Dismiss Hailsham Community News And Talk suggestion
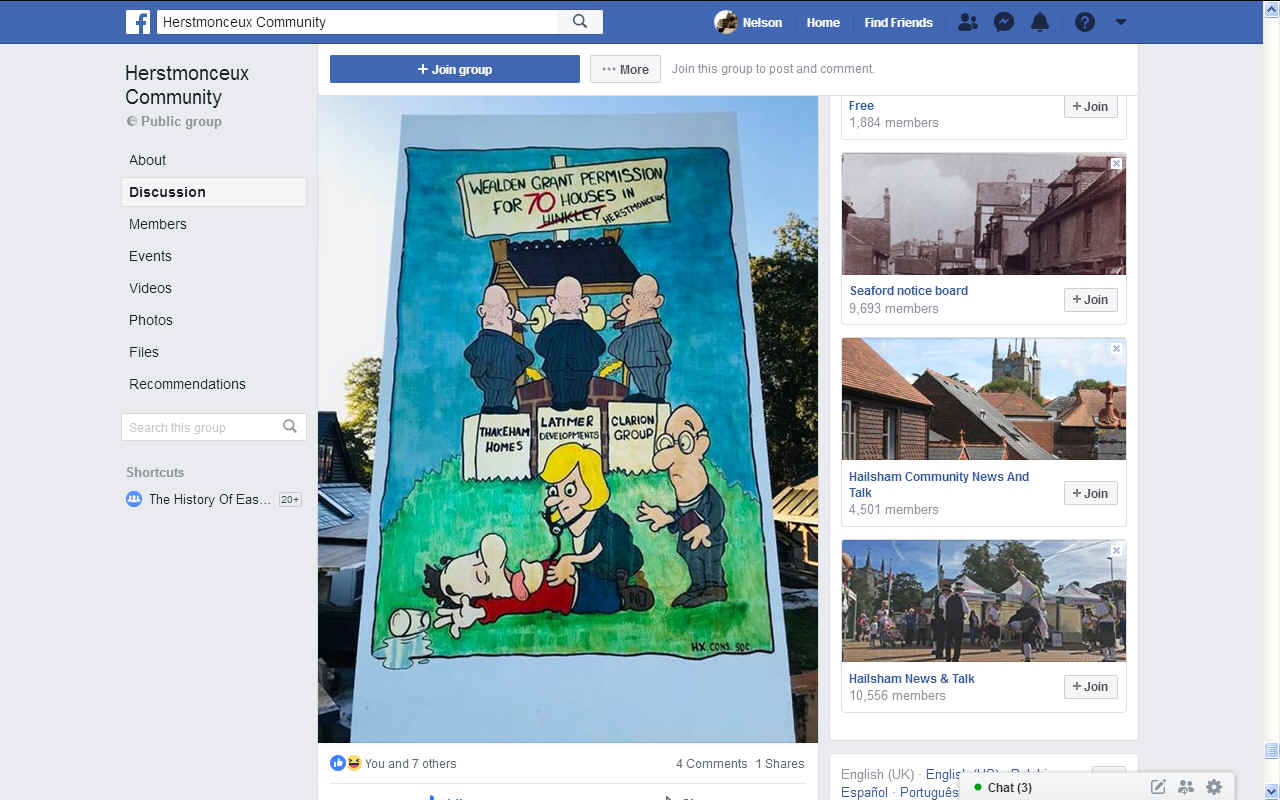Viewport: 1280px width, 800px height. point(1116,348)
